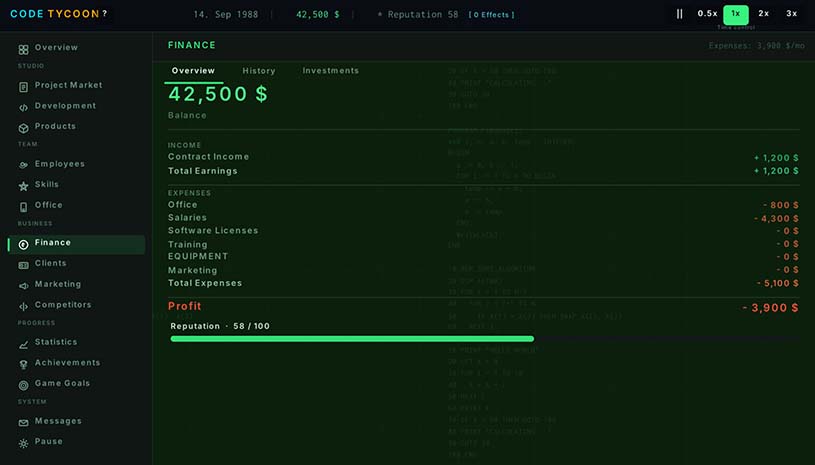Select the 1x speed button

736,14
